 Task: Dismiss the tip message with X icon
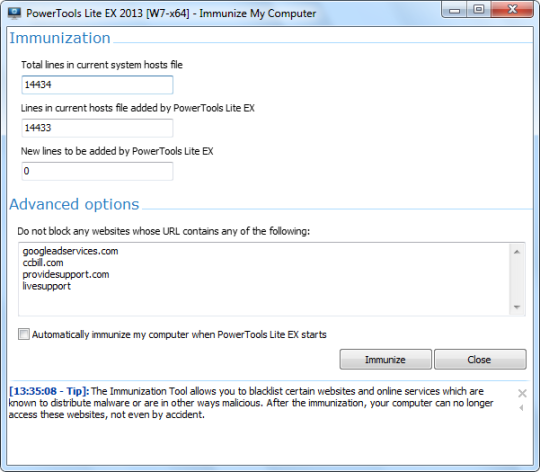522,393
